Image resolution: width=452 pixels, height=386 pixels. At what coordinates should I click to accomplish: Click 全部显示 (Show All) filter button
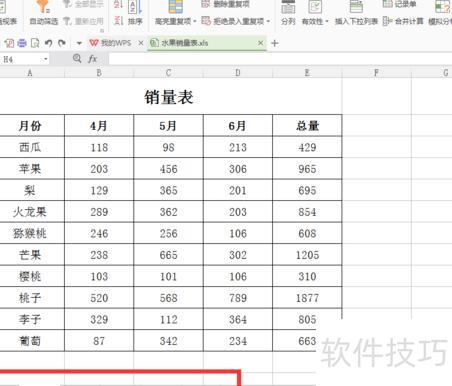click(84, 4)
